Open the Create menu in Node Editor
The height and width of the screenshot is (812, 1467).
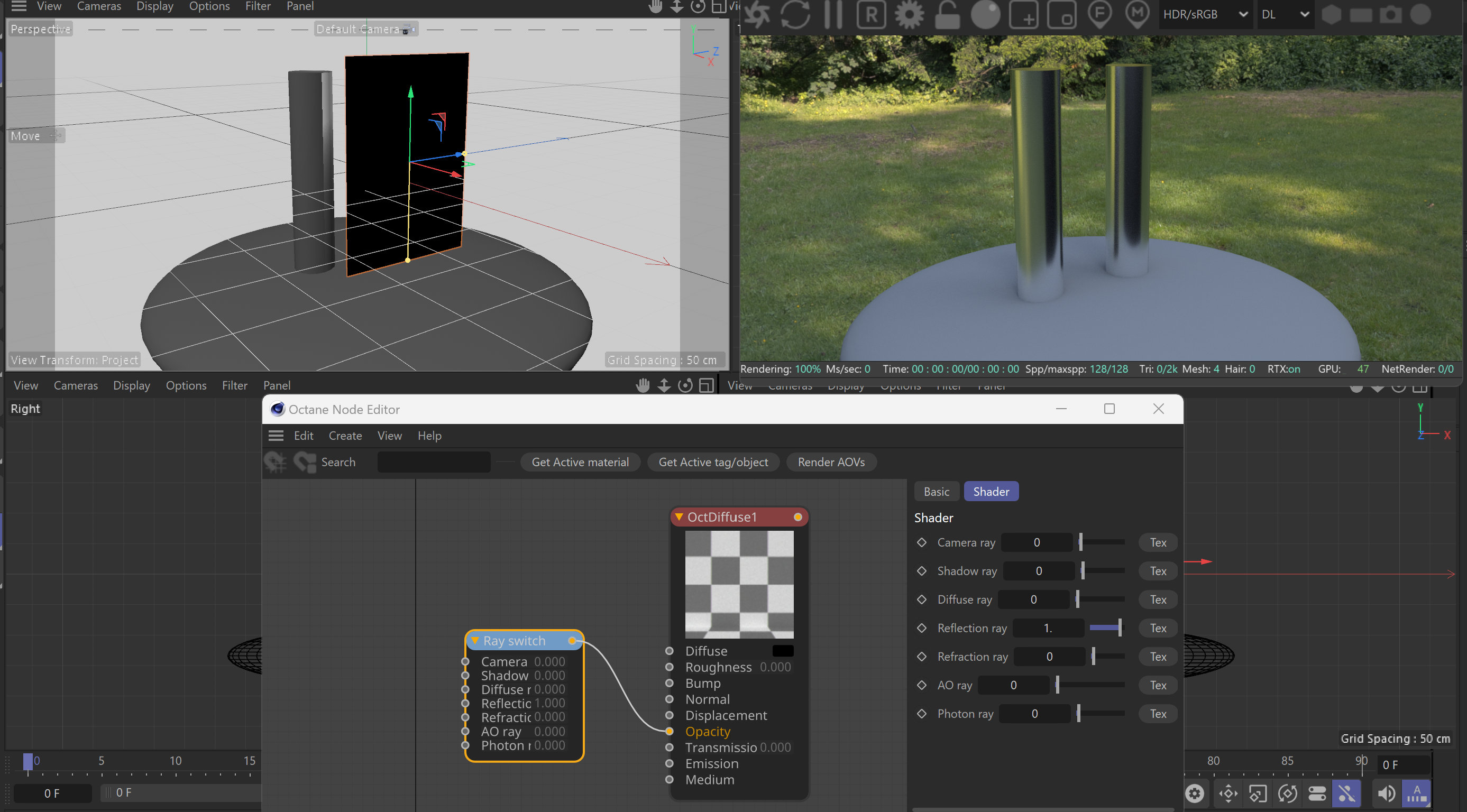coord(345,436)
